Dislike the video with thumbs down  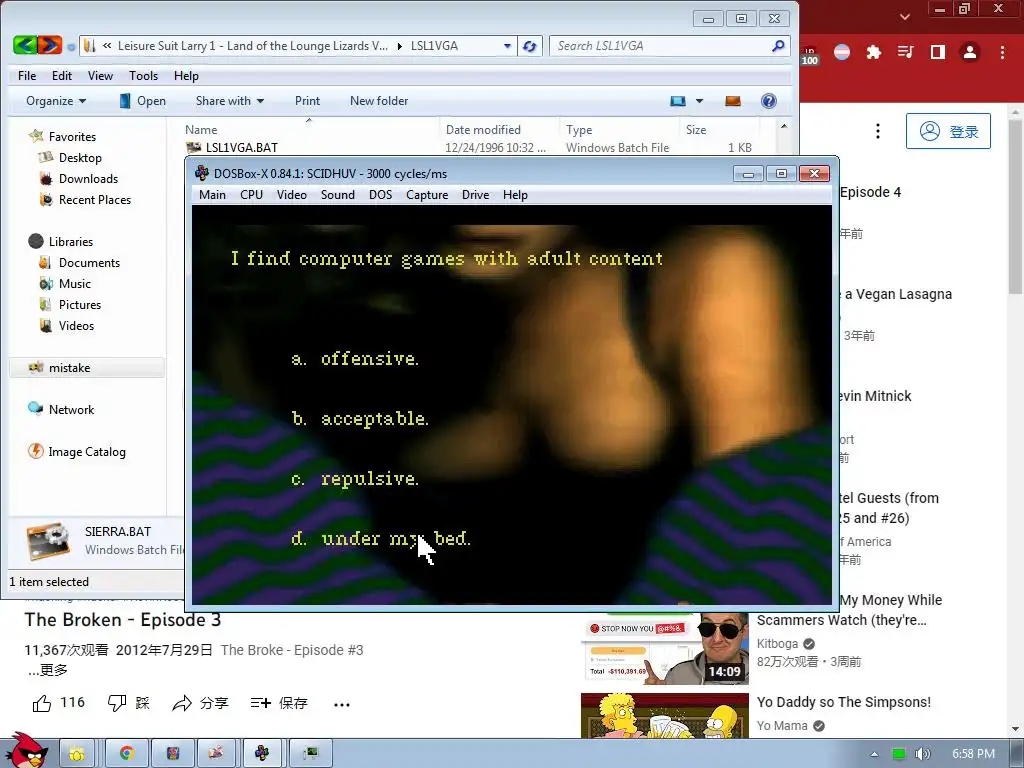click(x=116, y=703)
